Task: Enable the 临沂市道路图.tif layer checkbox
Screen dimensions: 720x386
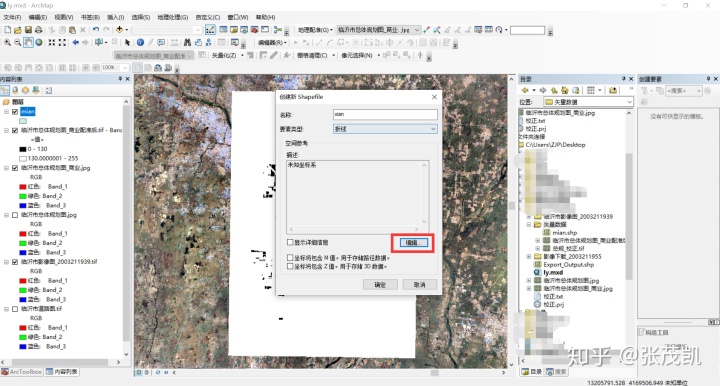Action: [15, 309]
